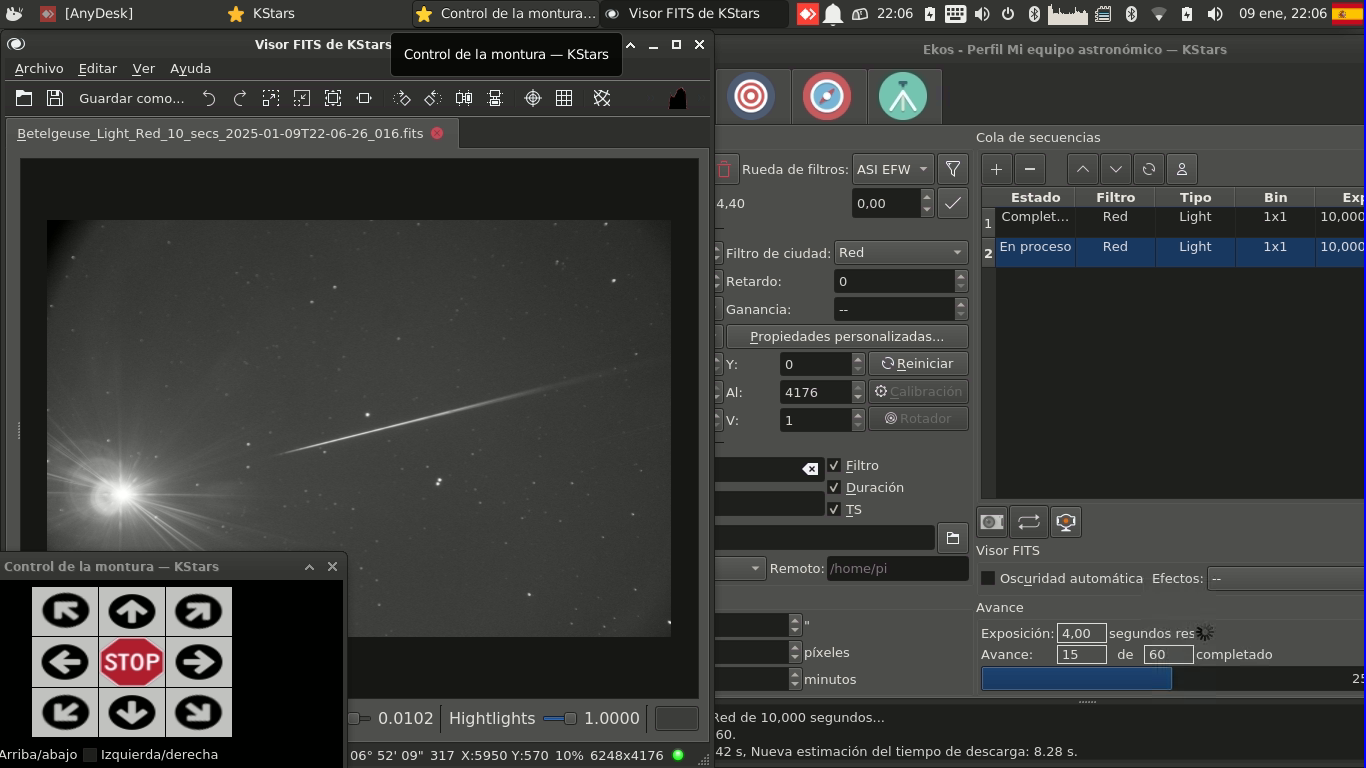Screen dimensions: 1366x768
Task: Stop mount motion with STOP sign
Action: tap(132, 662)
